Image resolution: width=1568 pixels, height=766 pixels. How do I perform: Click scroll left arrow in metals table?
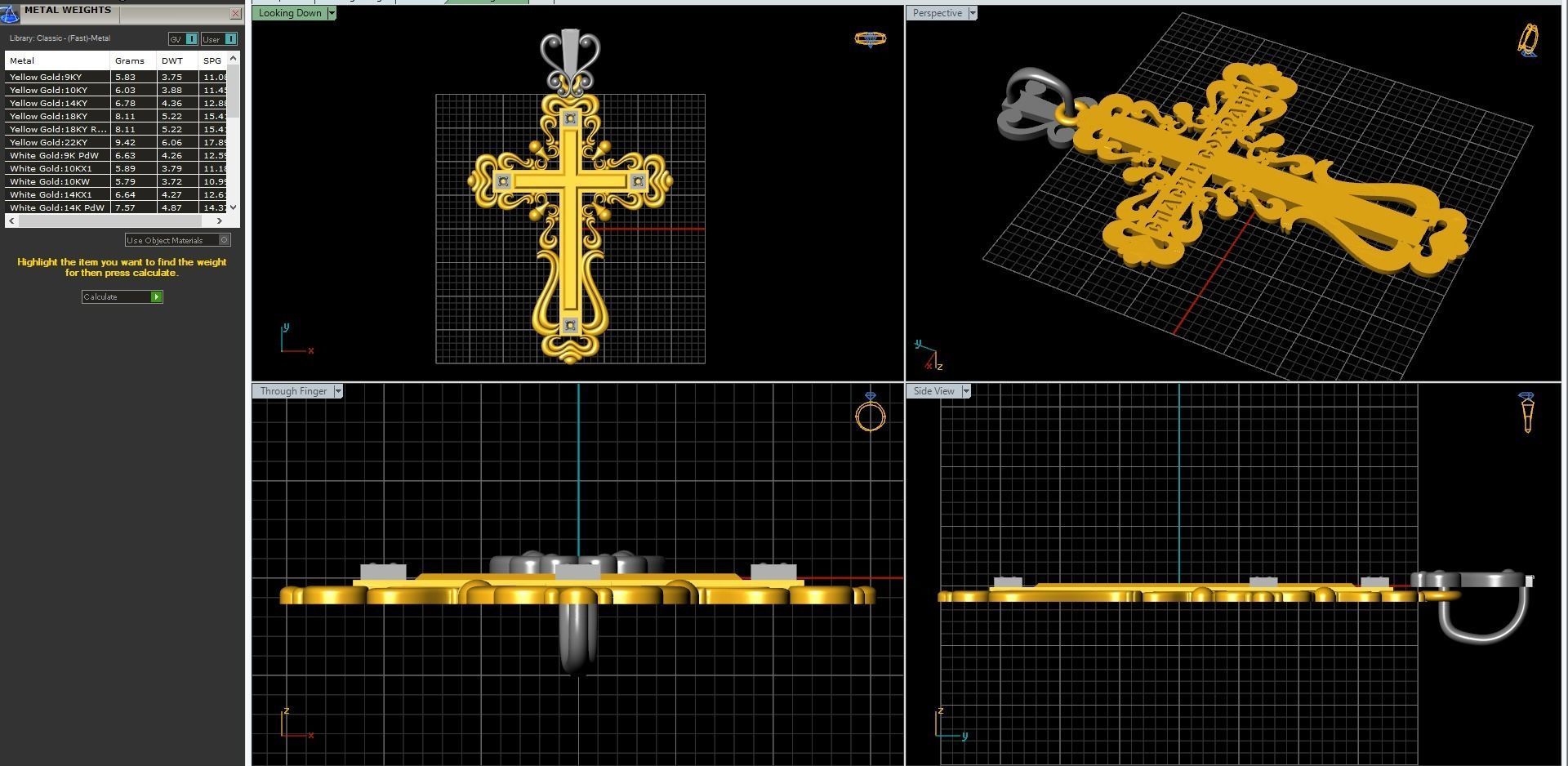pos(11,220)
